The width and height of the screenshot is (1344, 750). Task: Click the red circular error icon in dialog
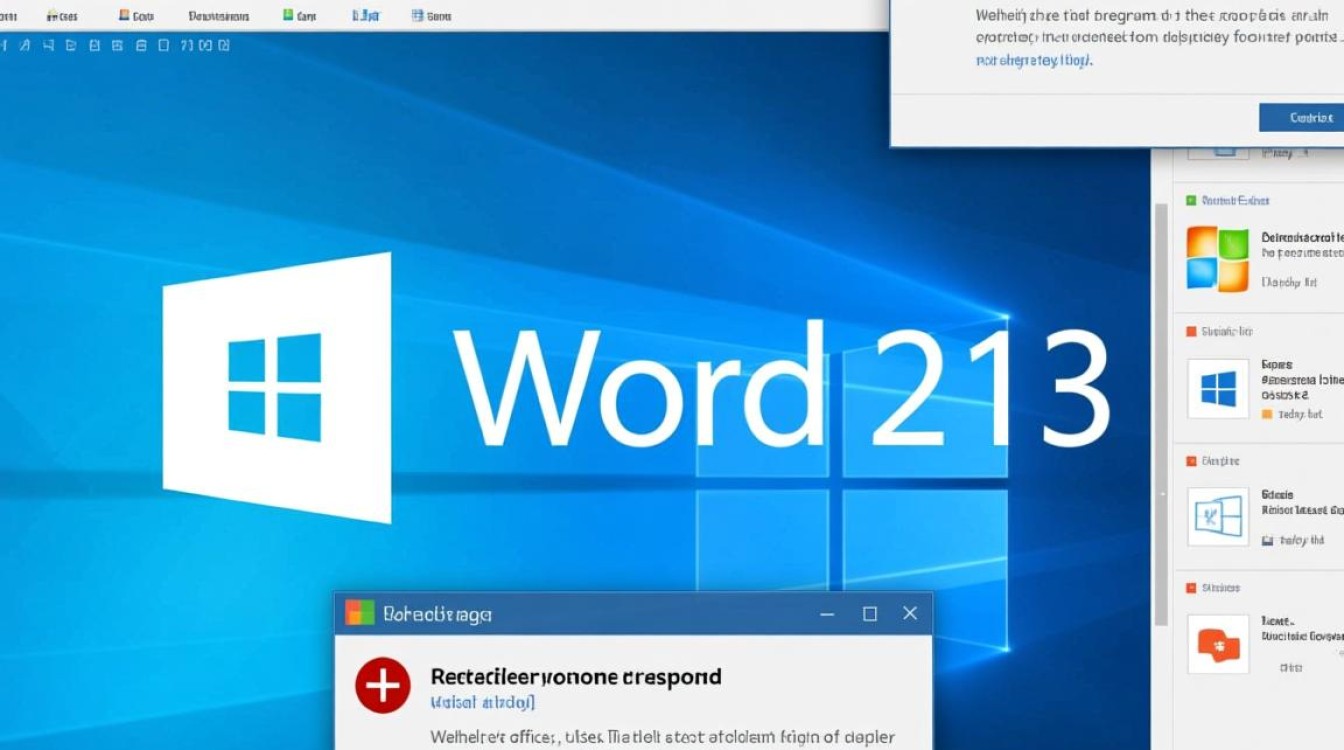point(382,686)
